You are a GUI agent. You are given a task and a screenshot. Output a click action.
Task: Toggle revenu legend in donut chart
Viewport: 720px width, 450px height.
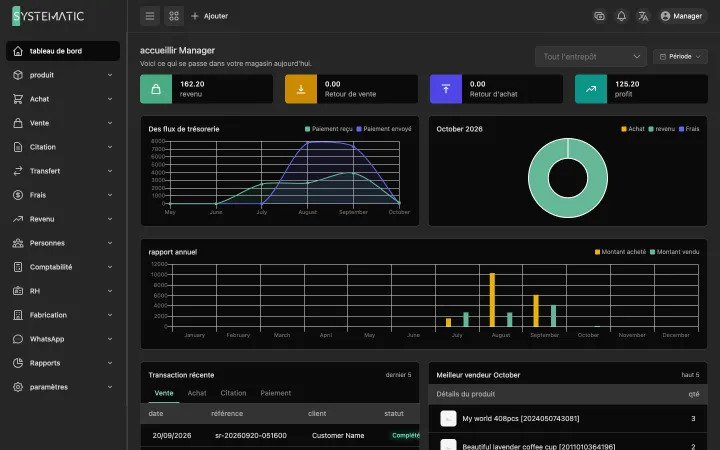point(661,129)
